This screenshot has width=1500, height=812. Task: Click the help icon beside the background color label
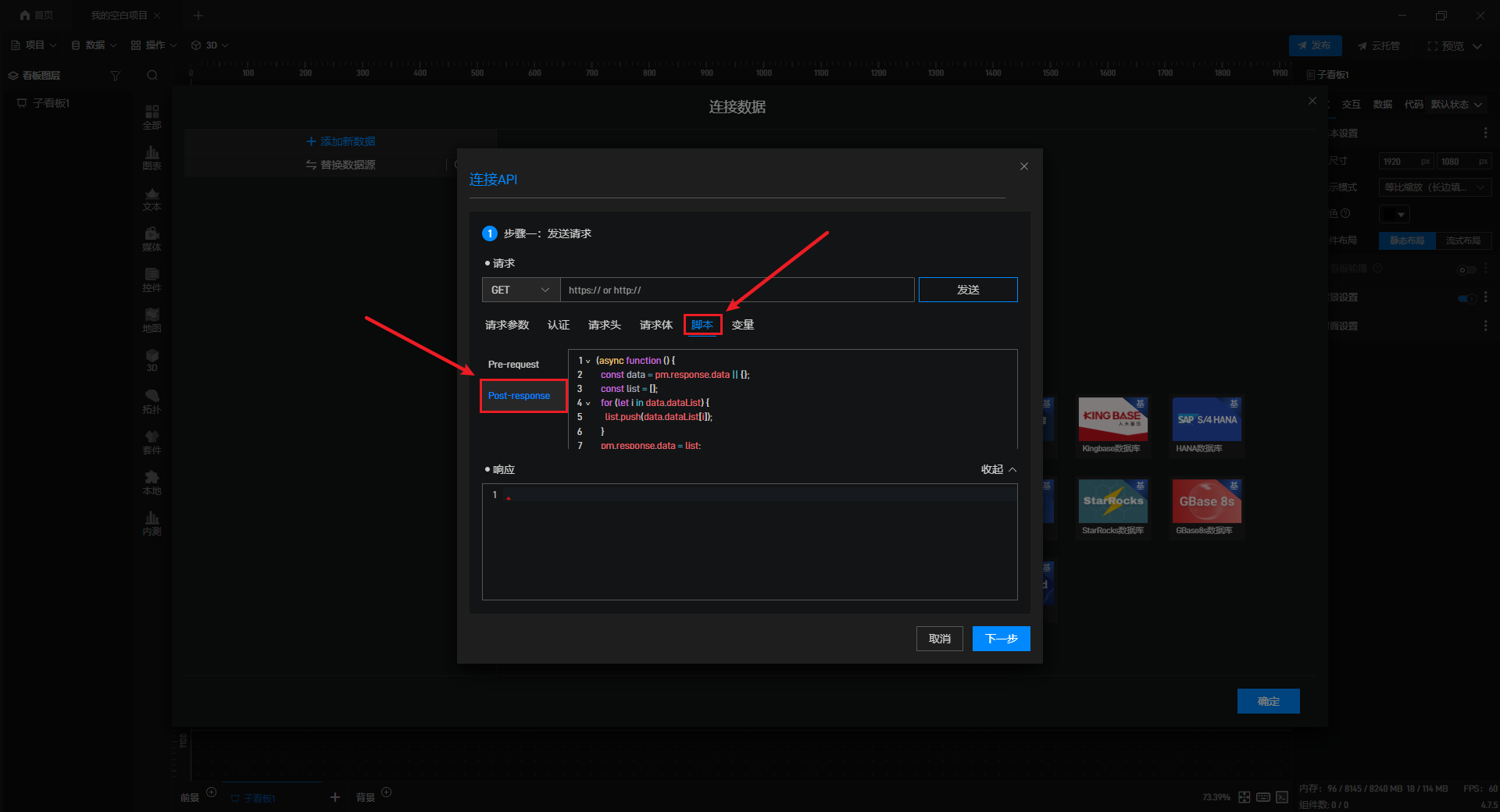point(1345,213)
